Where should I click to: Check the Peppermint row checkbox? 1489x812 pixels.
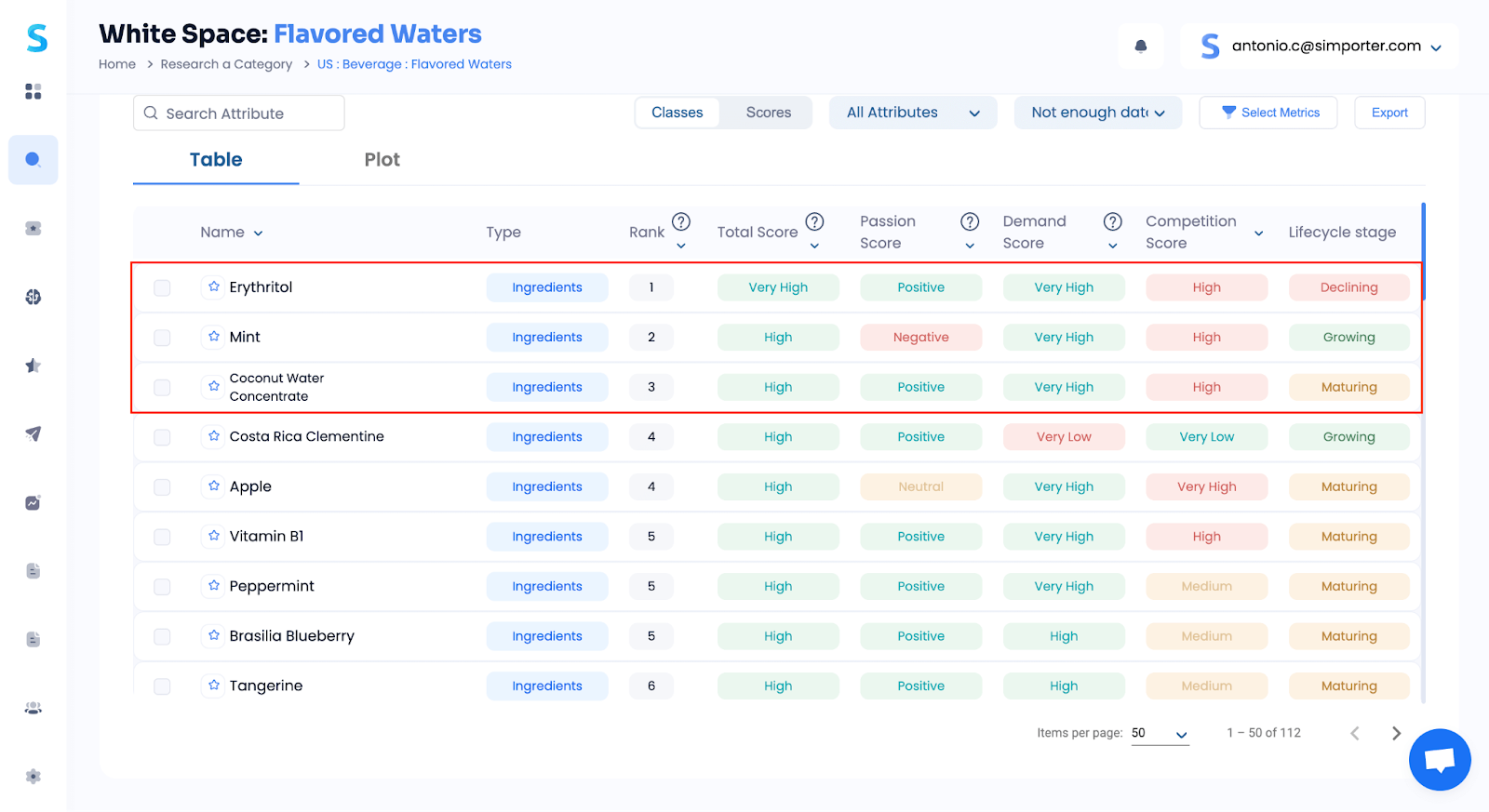(x=162, y=587)
